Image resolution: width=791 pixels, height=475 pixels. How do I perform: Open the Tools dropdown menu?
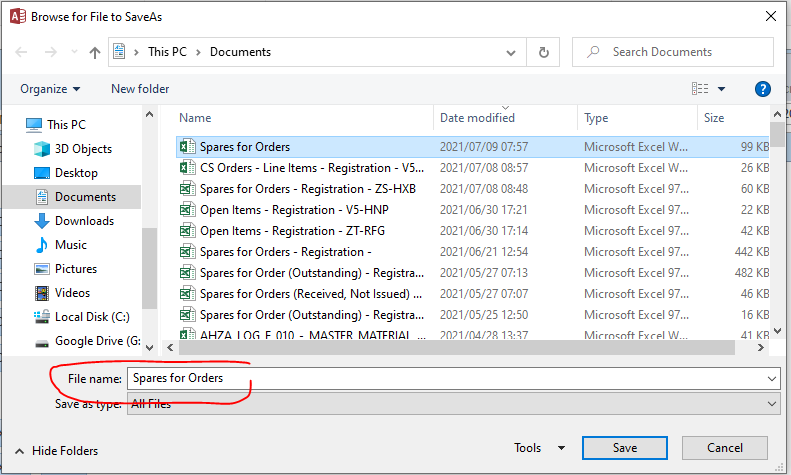539,448
